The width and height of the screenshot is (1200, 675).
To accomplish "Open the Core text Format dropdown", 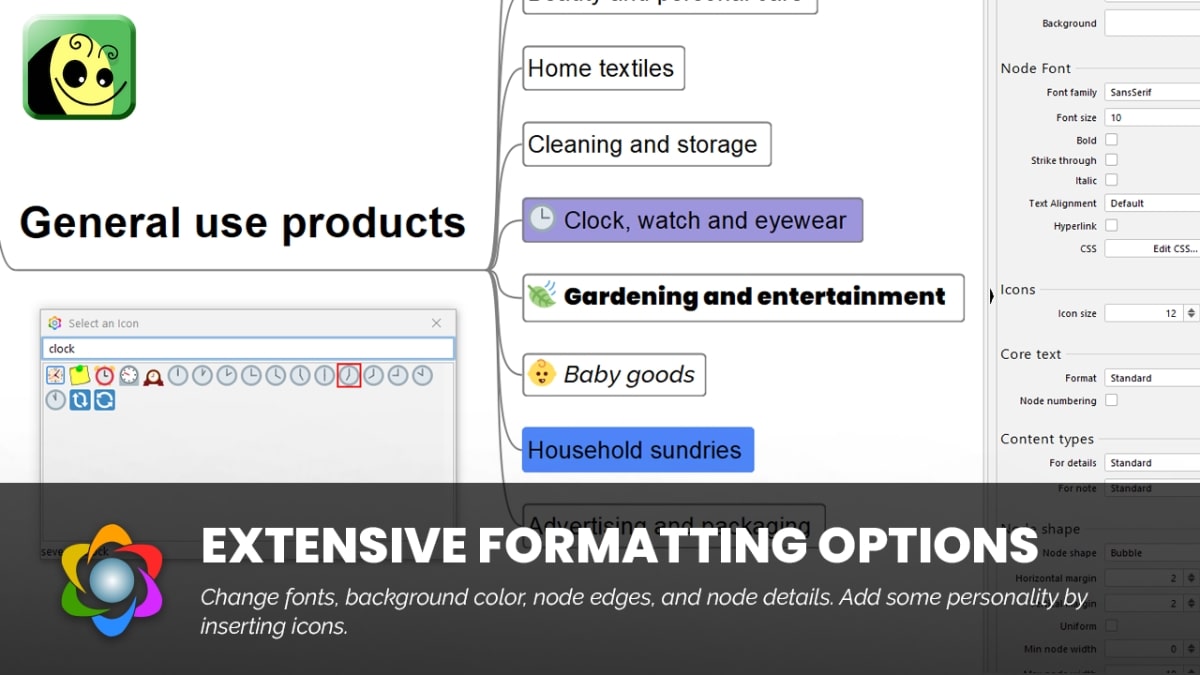I will coord(1152,378).
